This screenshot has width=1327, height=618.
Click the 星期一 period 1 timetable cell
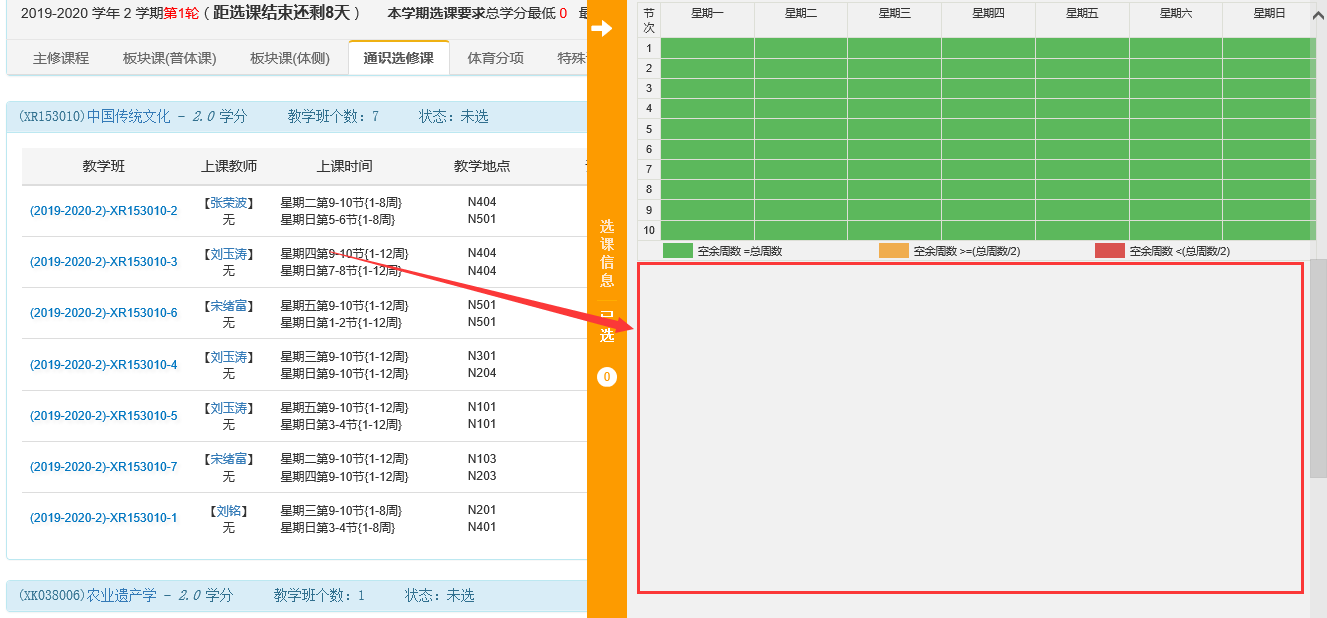707,48
